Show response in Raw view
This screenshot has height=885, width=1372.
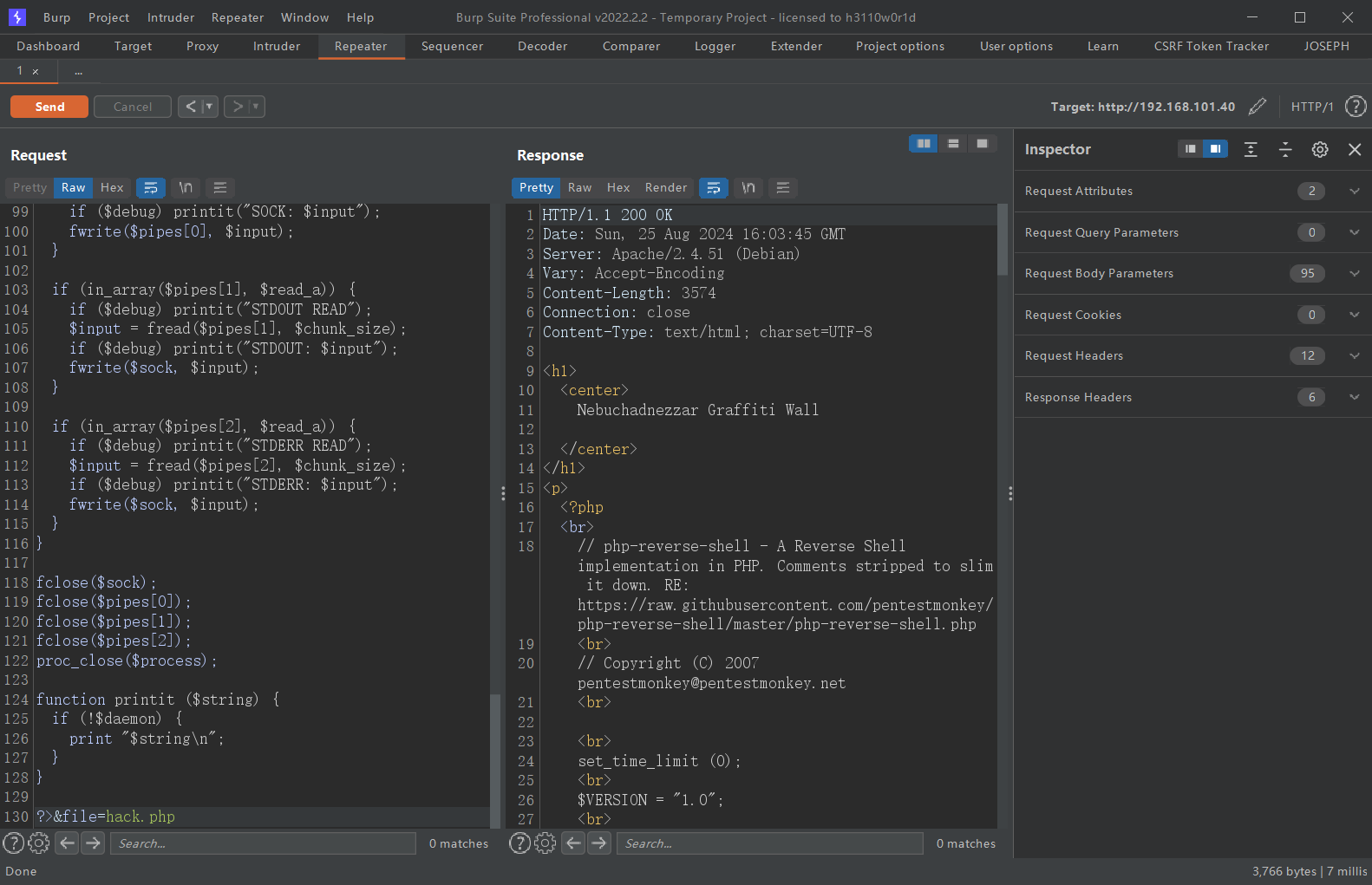[x=579, y=187]
